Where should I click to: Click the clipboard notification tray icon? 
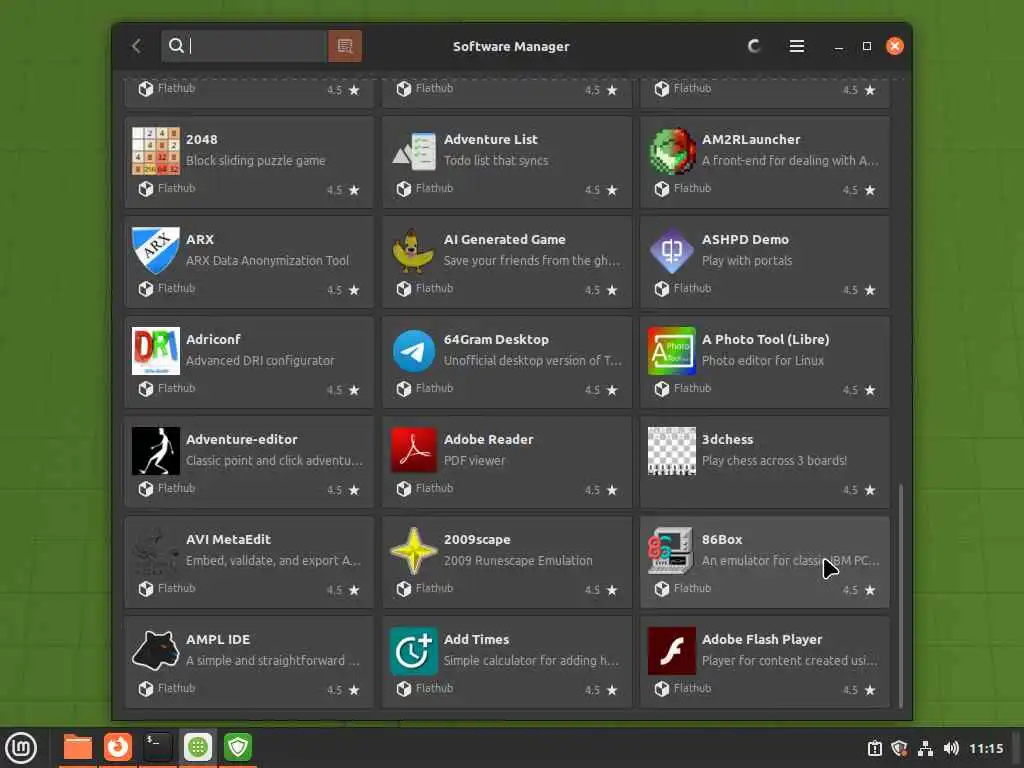click(x=874, y=748)
